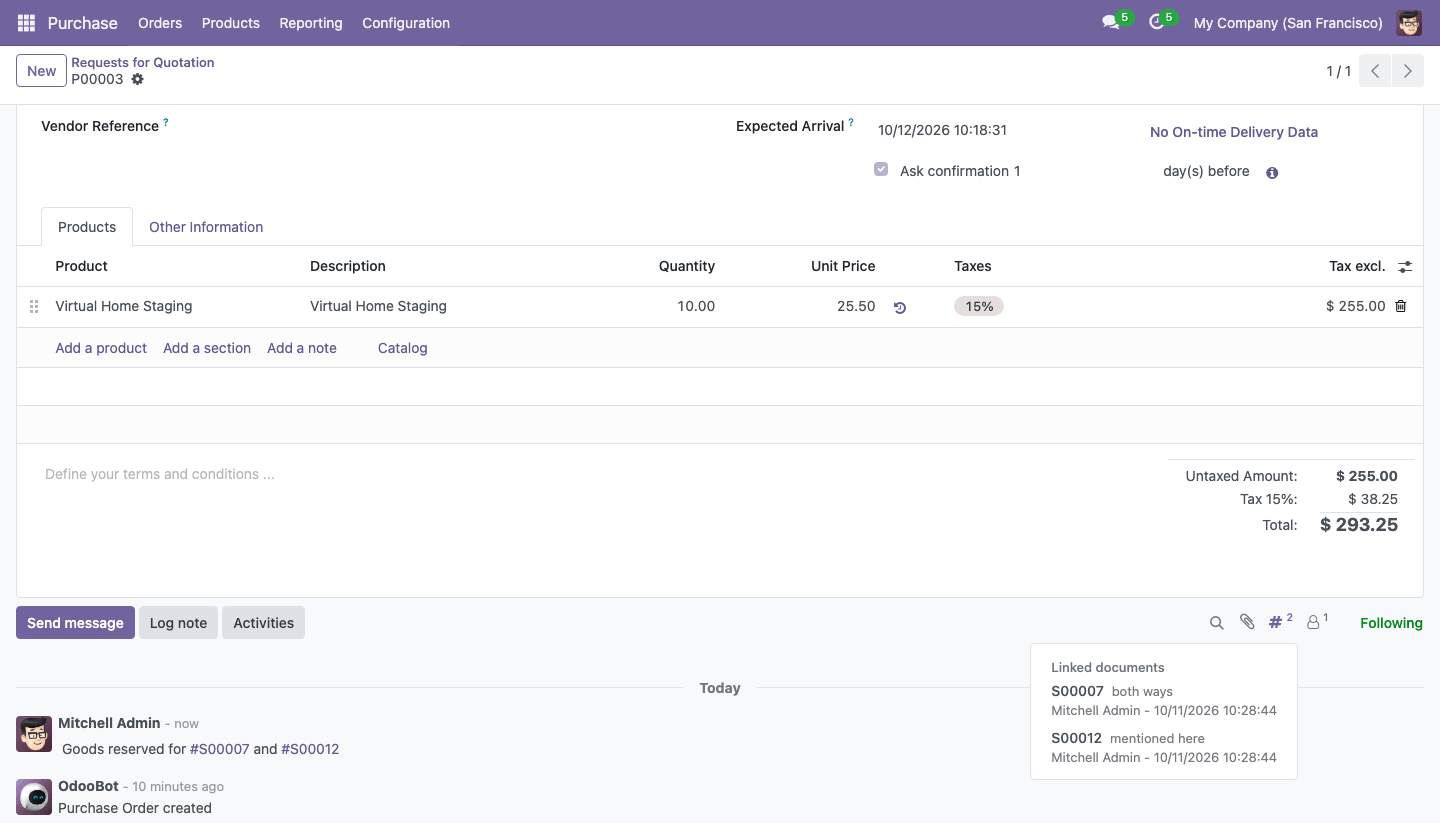Click Add a section link
This screenshot has height=823, width=1440.
tap(207, 348)
